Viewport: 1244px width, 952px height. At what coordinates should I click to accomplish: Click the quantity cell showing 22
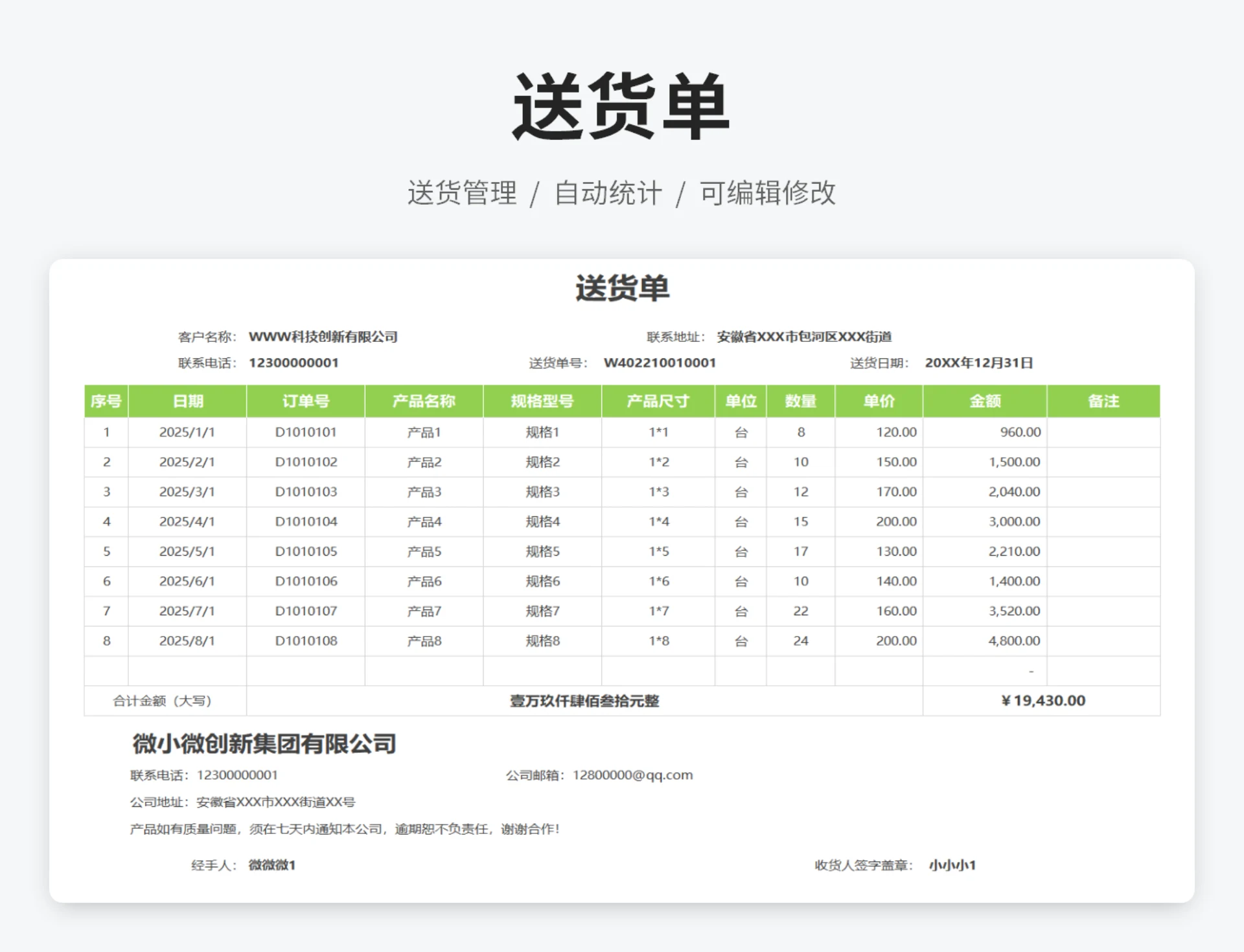click(801, 611)
